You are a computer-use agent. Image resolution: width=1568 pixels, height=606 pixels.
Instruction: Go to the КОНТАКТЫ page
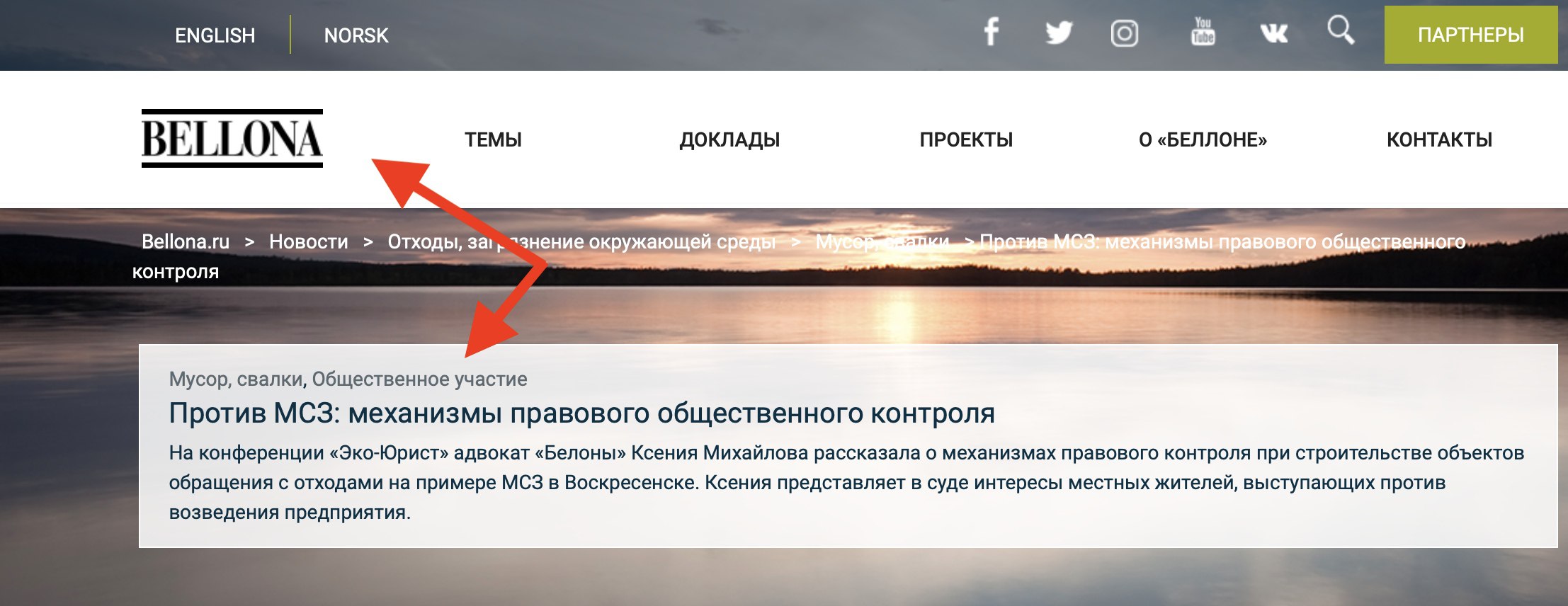[1439, 139]
